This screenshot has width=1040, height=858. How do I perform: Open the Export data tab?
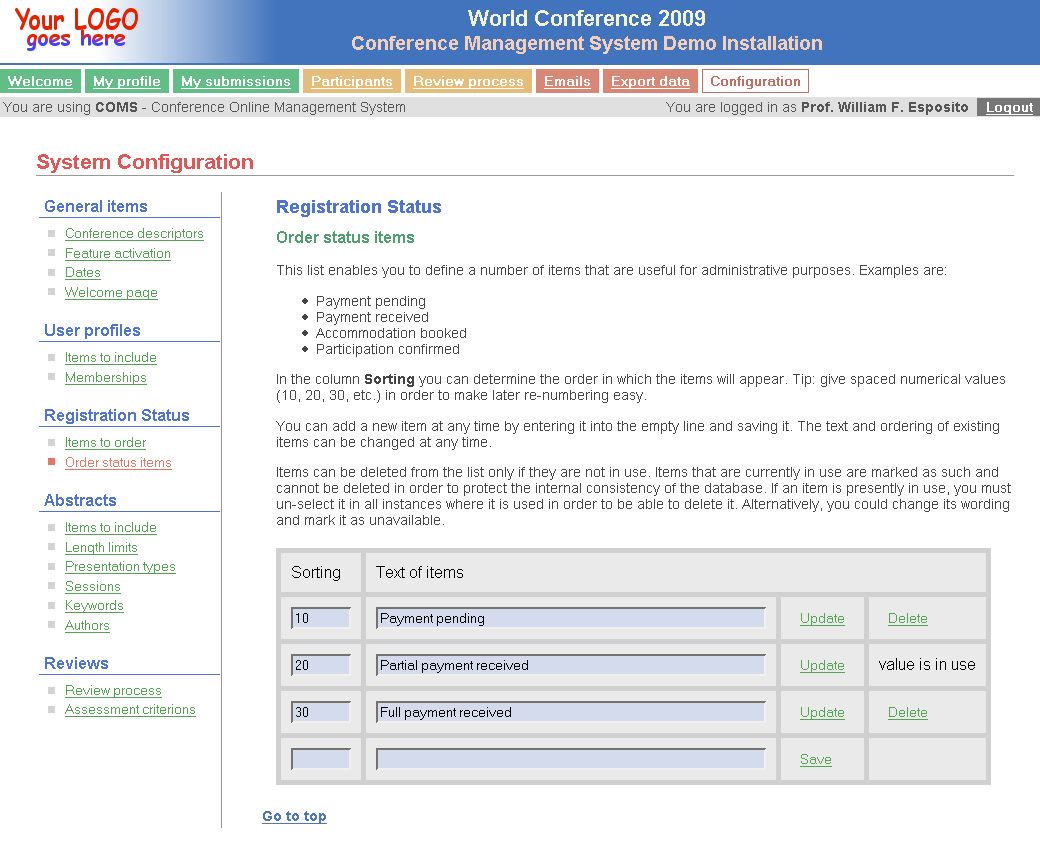(650, 81)
